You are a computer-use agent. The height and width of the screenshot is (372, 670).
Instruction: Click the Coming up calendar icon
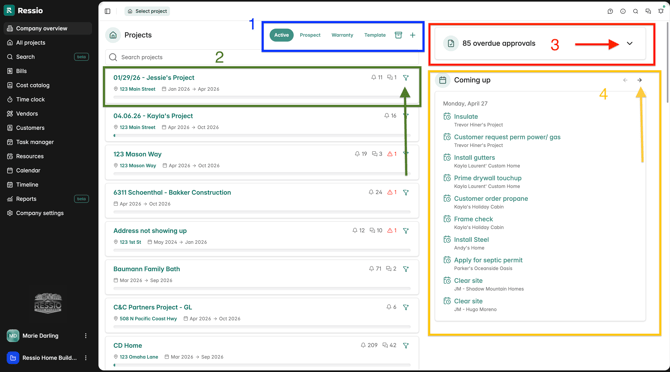(x=443, y=80)
